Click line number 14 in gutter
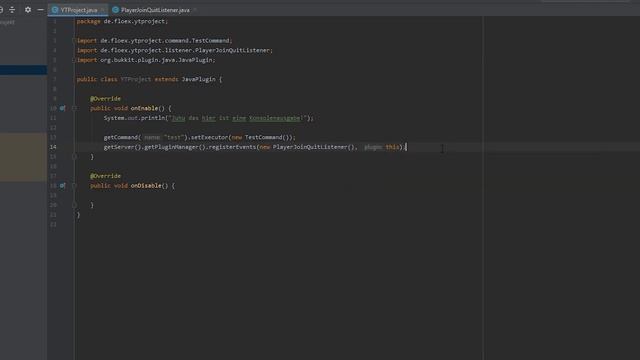The height and width of the screenshot is (360, 640). (53, 147)
